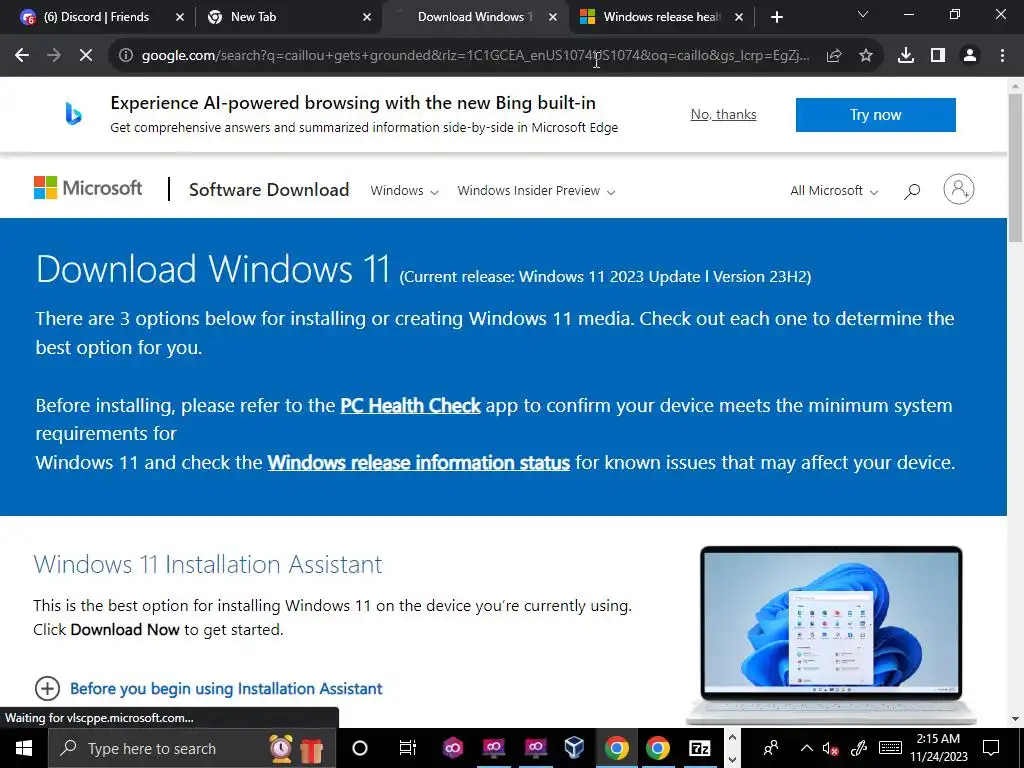Click the Software Download heading link
The width and height of the screenshot is (1024, 768).
click(x=269, y=189)
